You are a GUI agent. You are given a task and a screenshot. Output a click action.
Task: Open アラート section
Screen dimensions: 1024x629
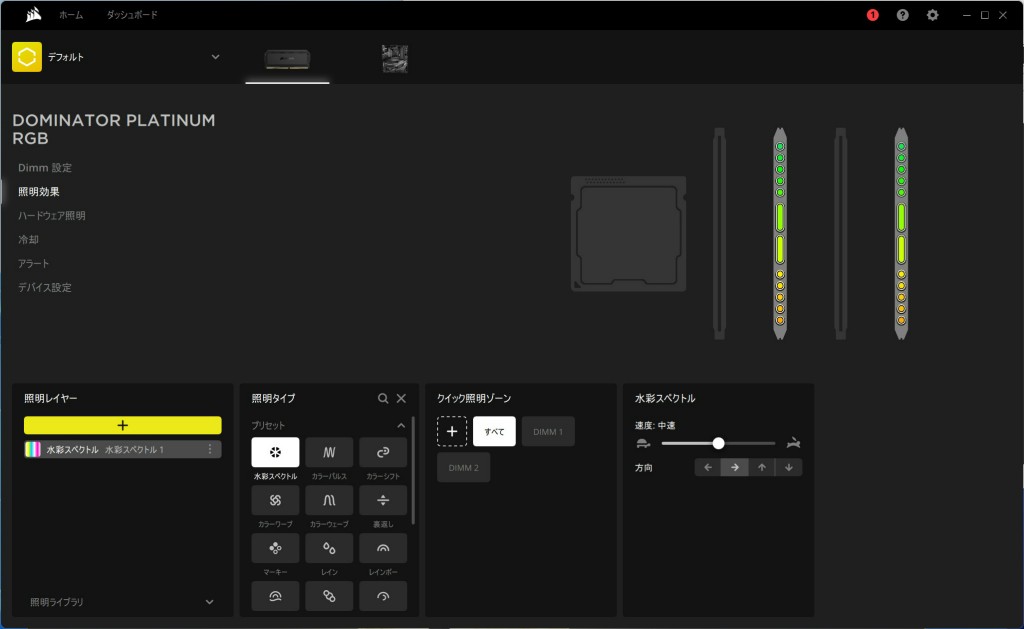[x=33, y=263]
